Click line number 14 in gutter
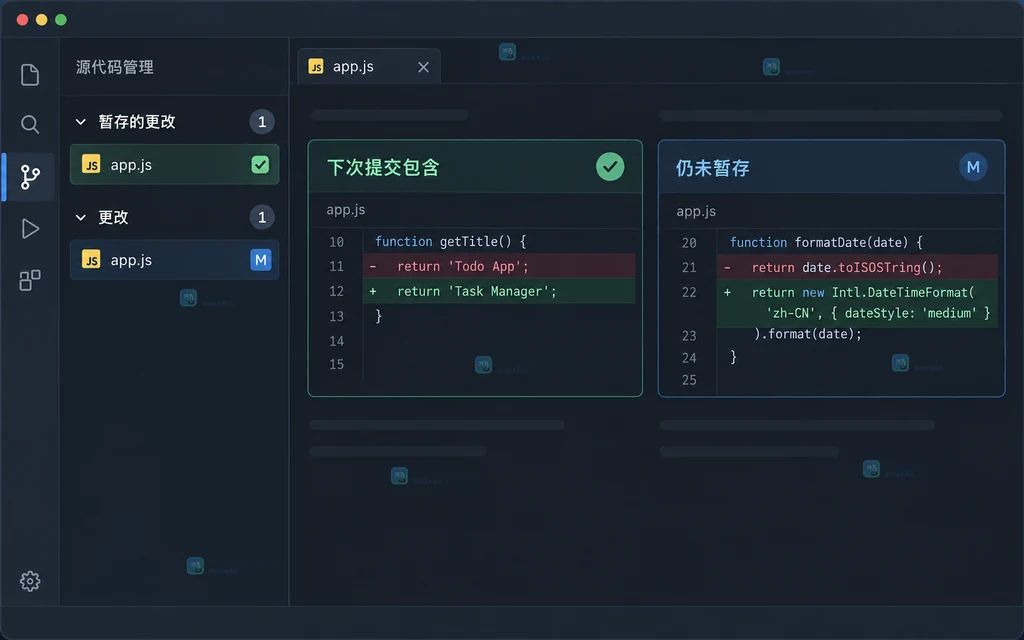 coord(336,341)
